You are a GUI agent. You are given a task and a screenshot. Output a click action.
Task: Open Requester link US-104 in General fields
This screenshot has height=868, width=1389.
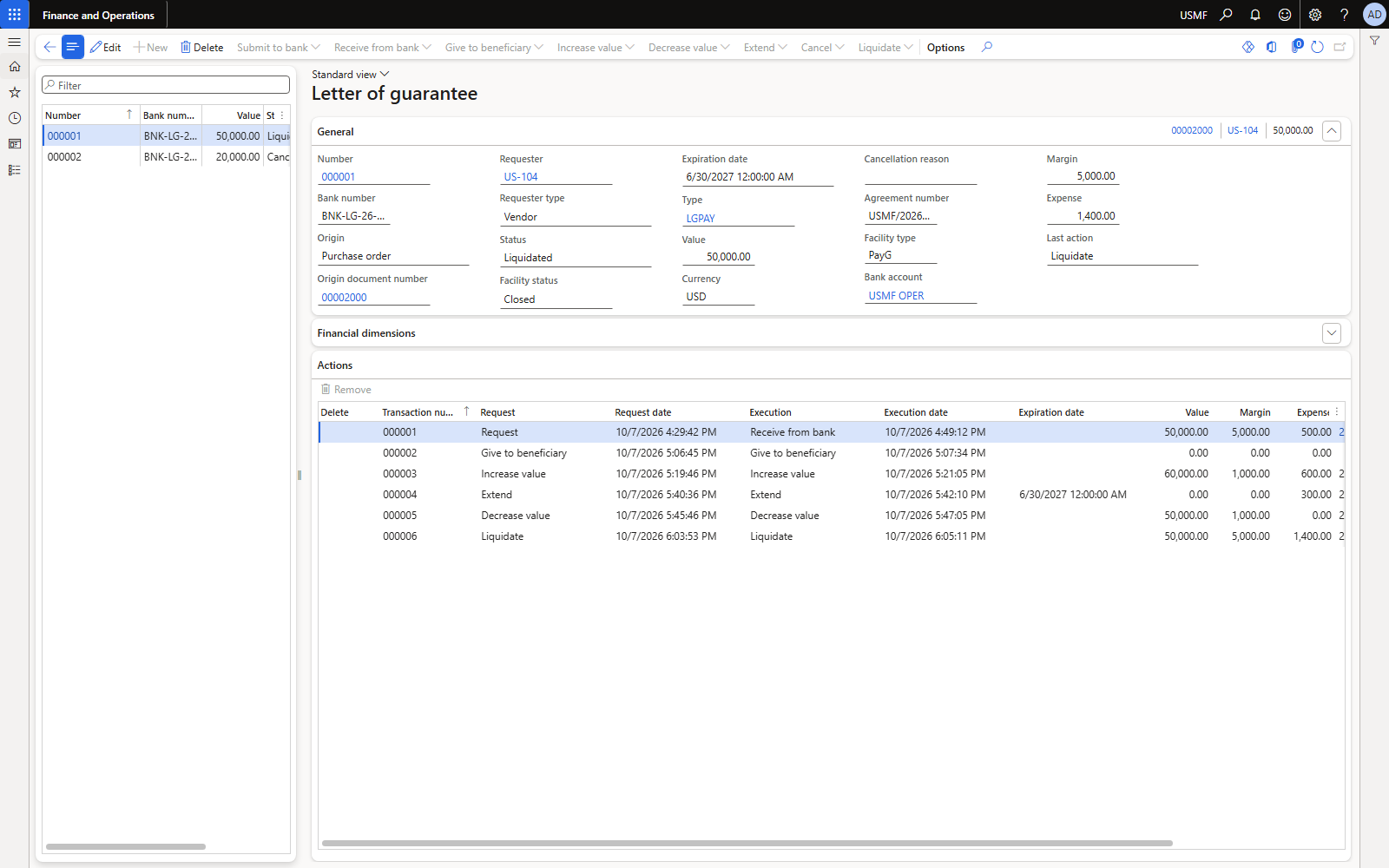click(521, 176)
